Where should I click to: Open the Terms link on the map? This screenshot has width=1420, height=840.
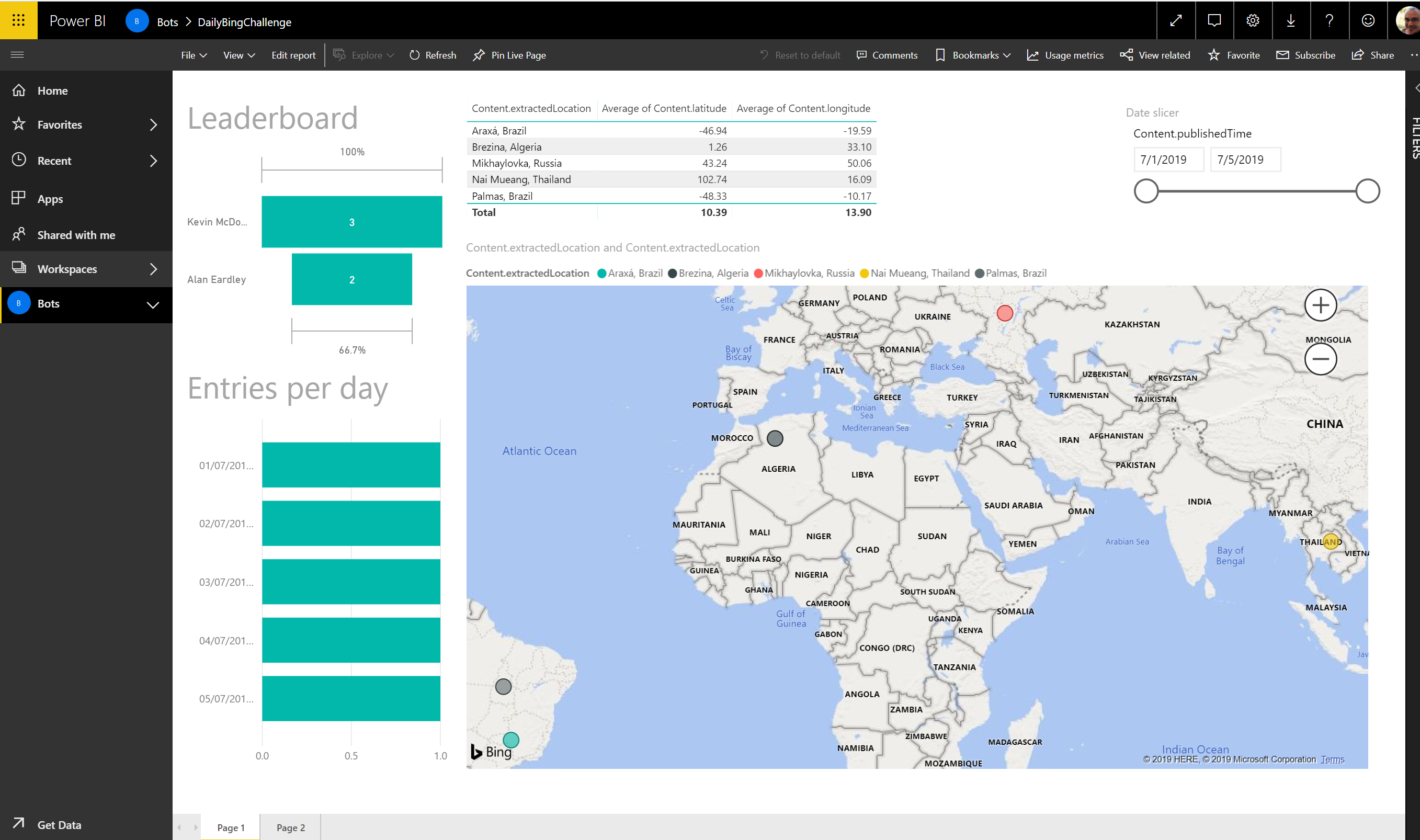(1332, 759)
